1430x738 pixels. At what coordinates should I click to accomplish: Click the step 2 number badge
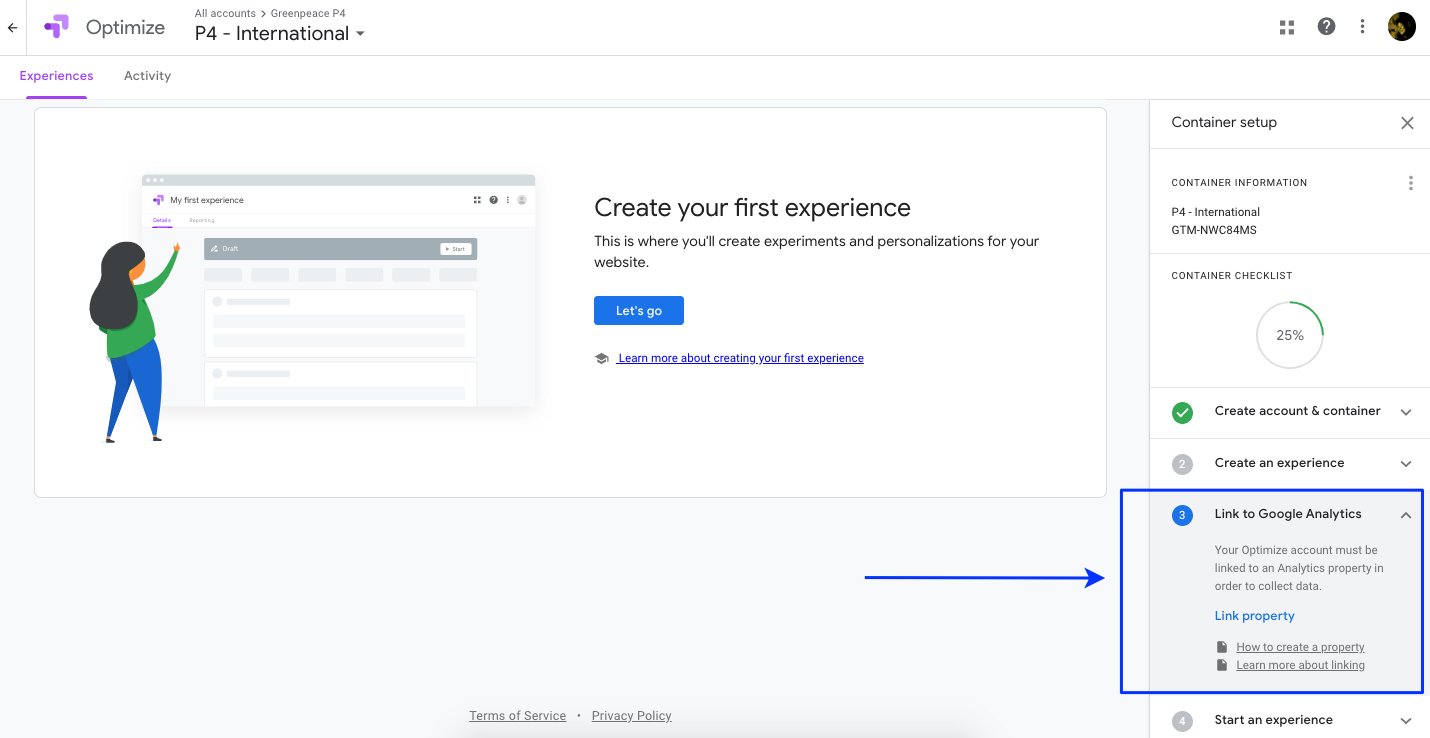[x=1183, y=464]
